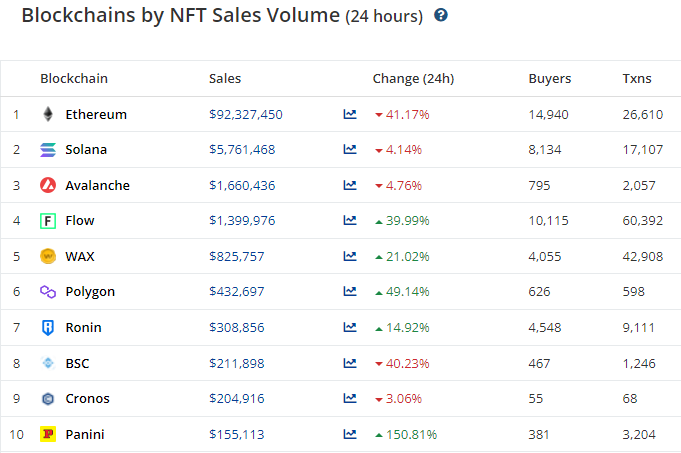This screenshot has width=681, height=453.
Task: Open the Ethereum blockchain link
Action: click(96, 114)
